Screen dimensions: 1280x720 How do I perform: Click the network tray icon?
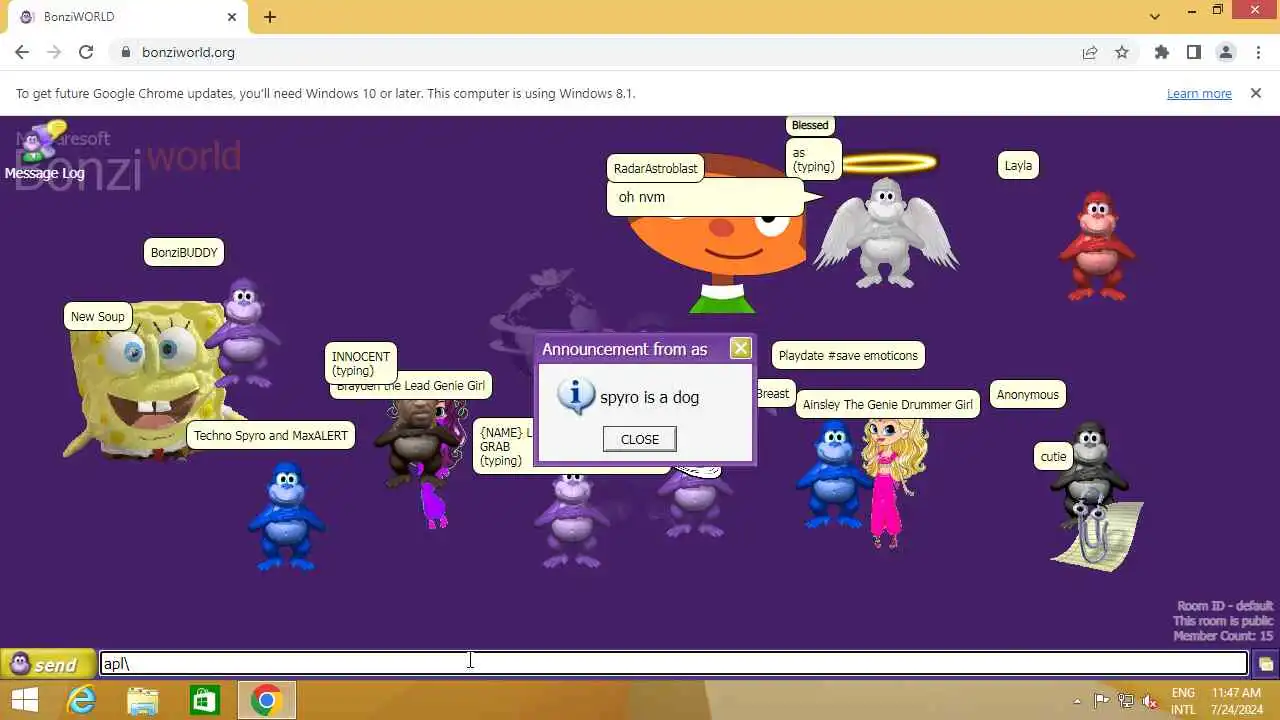1126,701
